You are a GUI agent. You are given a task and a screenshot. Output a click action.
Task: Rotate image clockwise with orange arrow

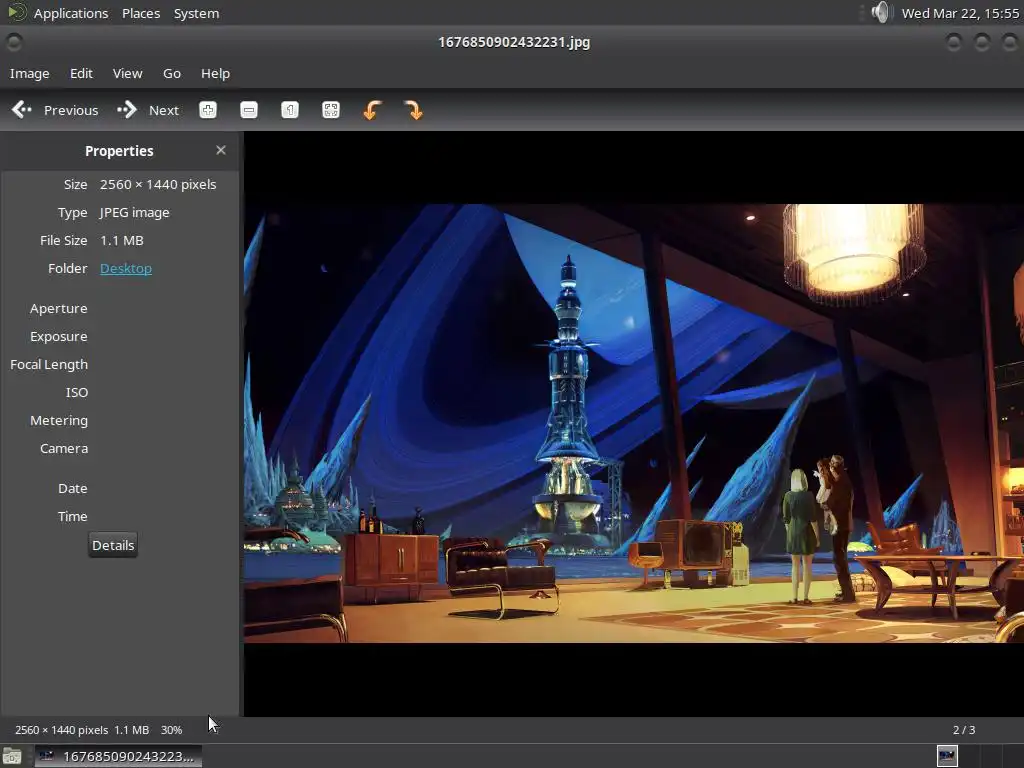point(413,110)
